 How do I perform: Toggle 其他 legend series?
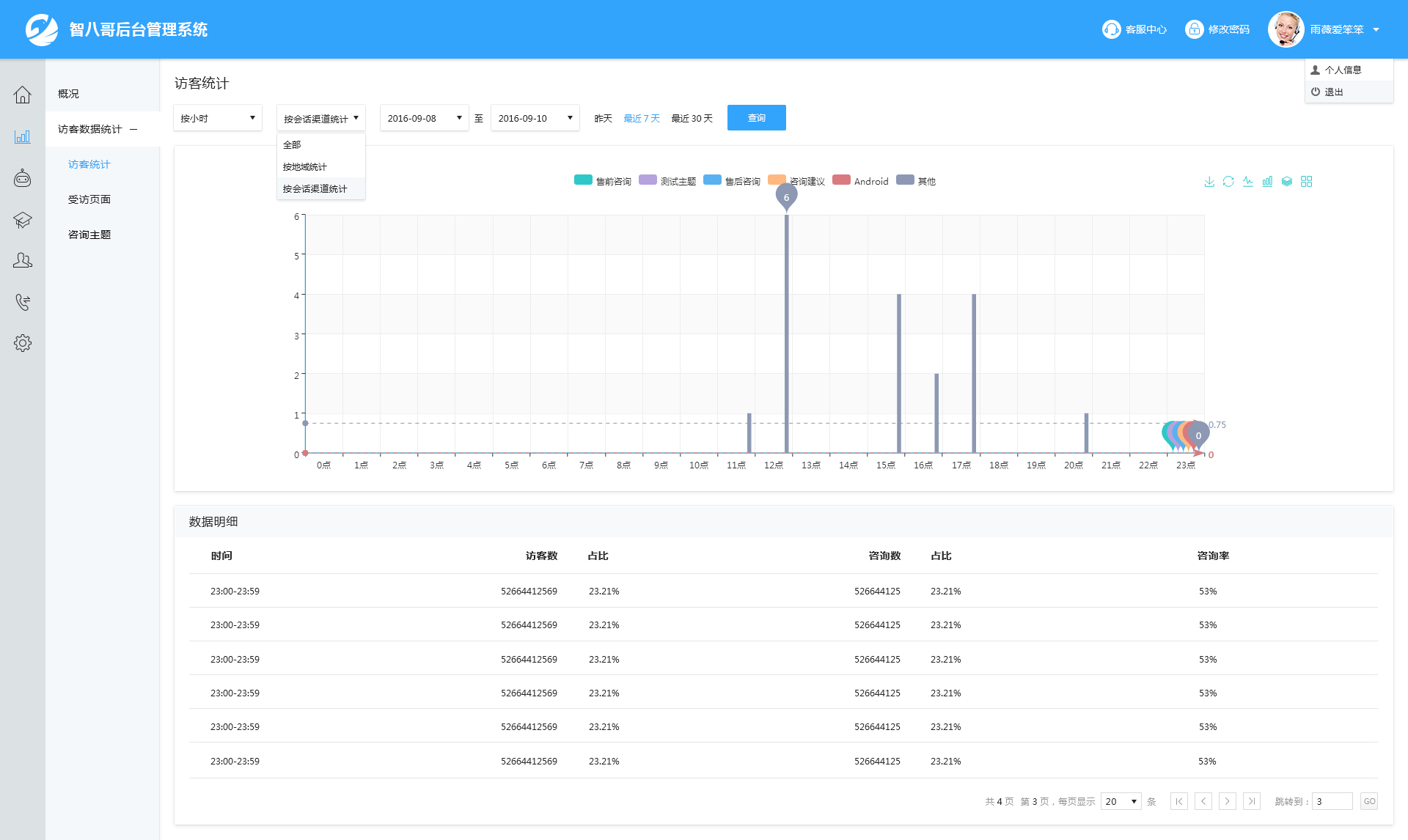tap(916, 181)
